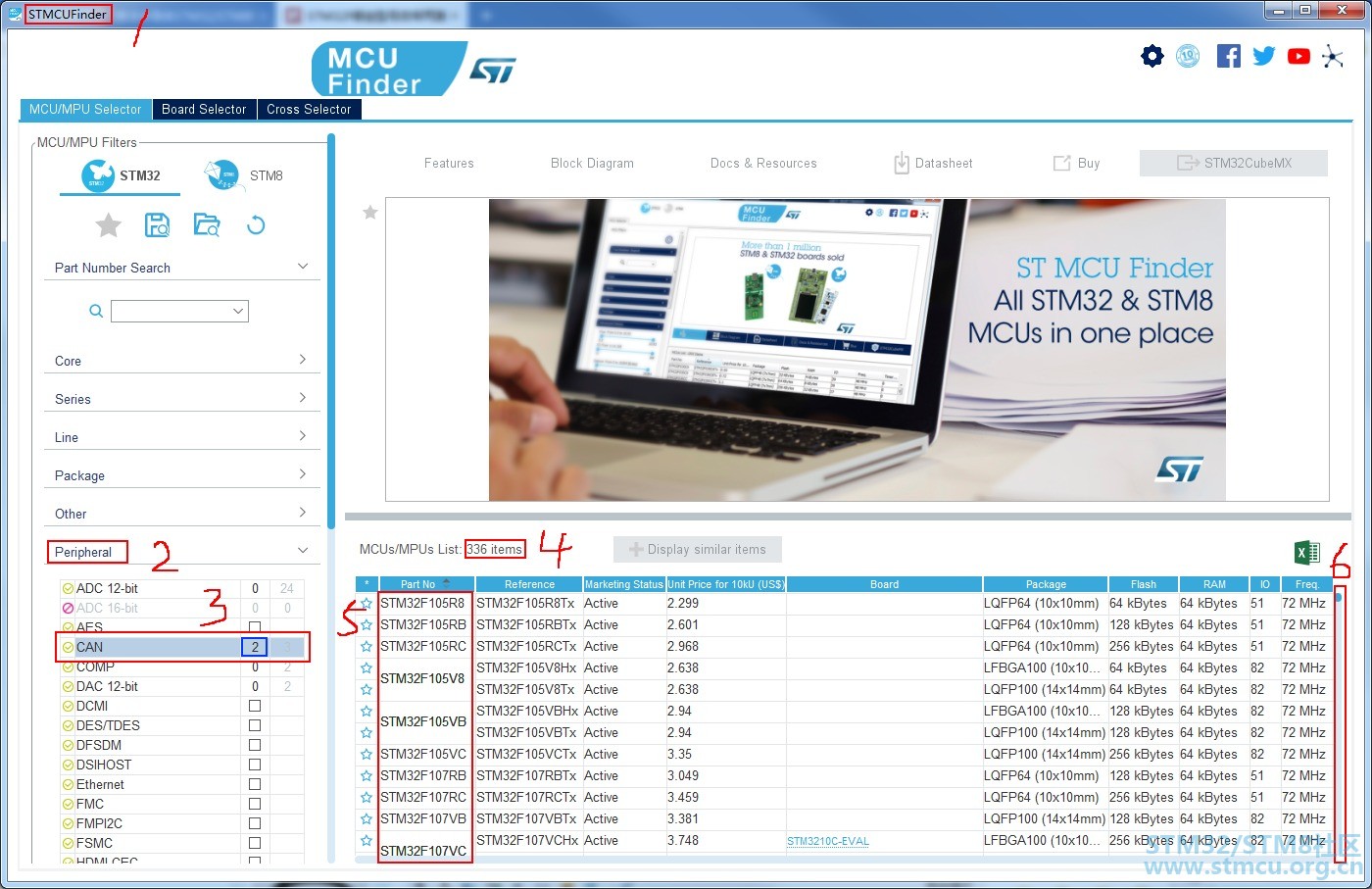This screenshot has height=889, width=1372.
Task: Click the CAN minimum value field
Action: click(x=255, y=647)
